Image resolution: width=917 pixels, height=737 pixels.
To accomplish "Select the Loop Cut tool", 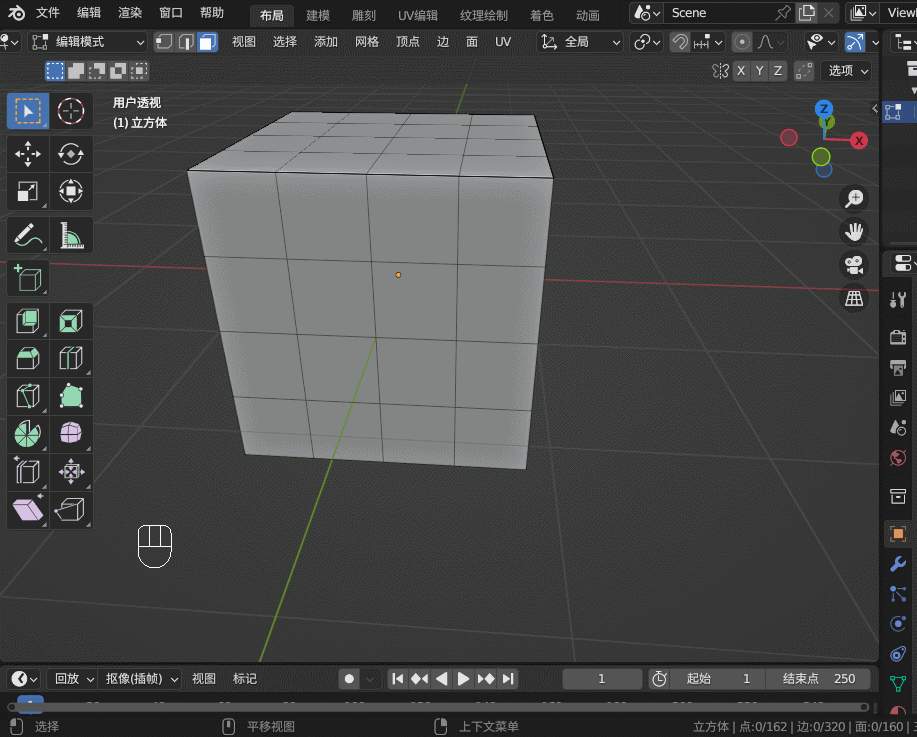I will 71,358.
